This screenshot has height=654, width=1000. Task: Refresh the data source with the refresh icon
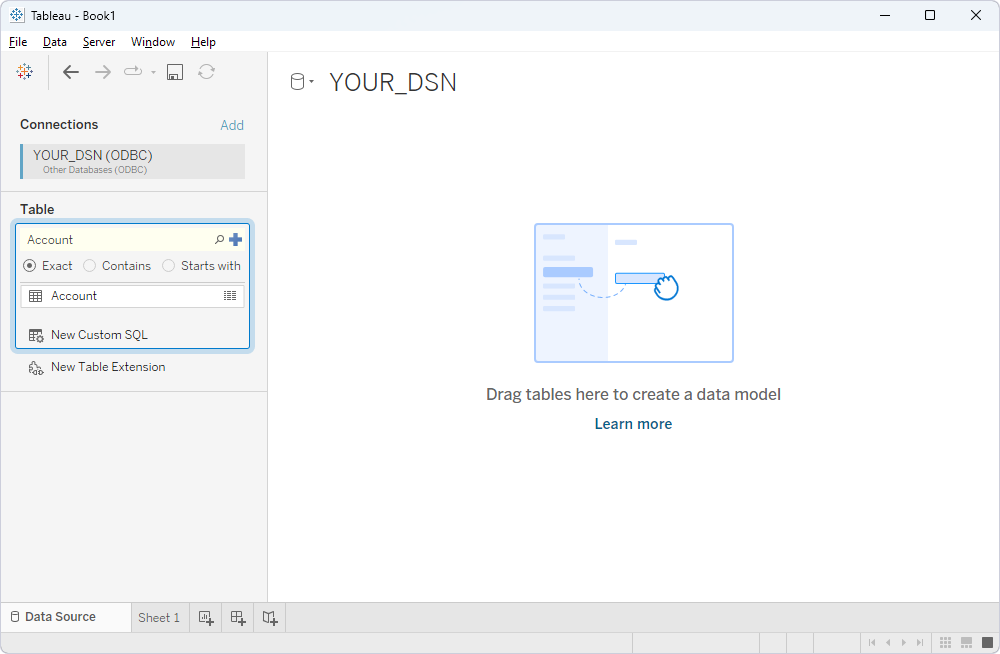[206, 71]
